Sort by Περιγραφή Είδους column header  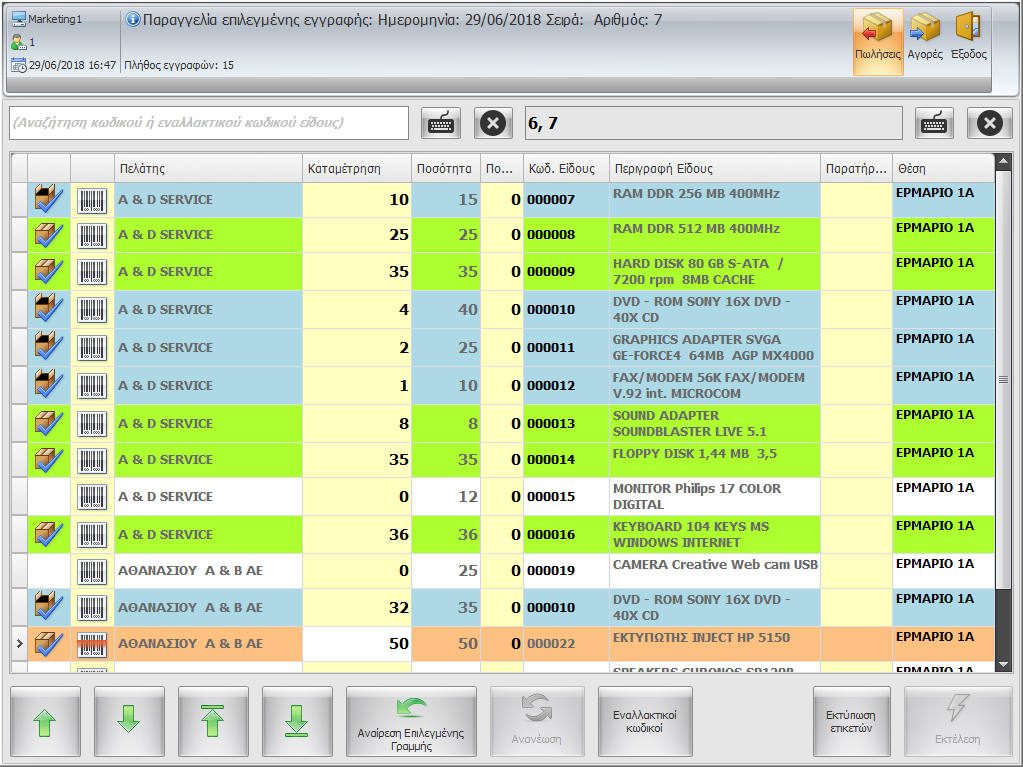[x=714, y=168]
